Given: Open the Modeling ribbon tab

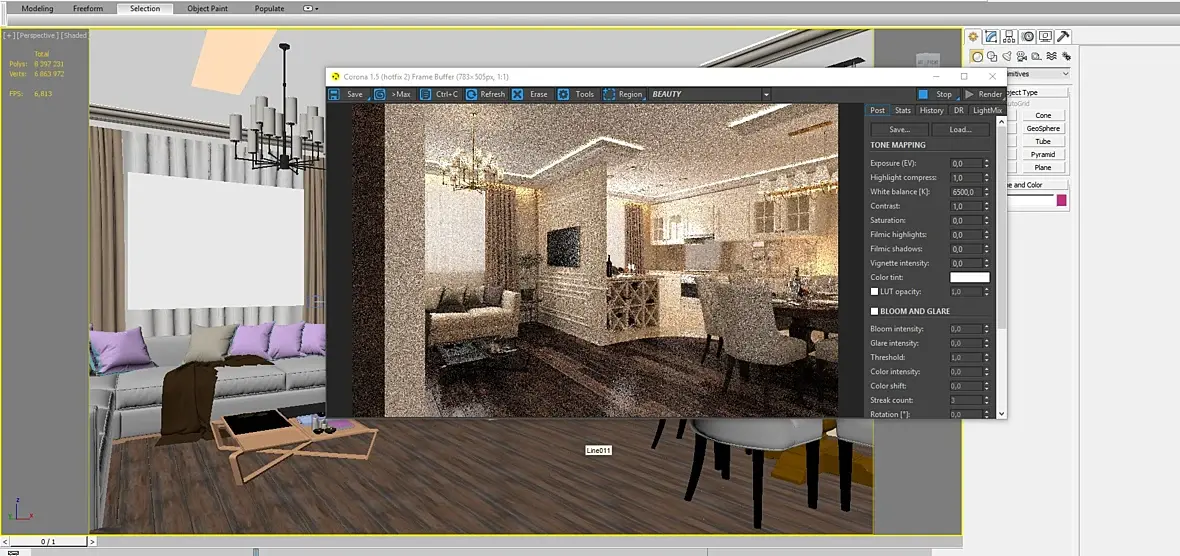Looking at the screenshot, I should pos(37,8).
